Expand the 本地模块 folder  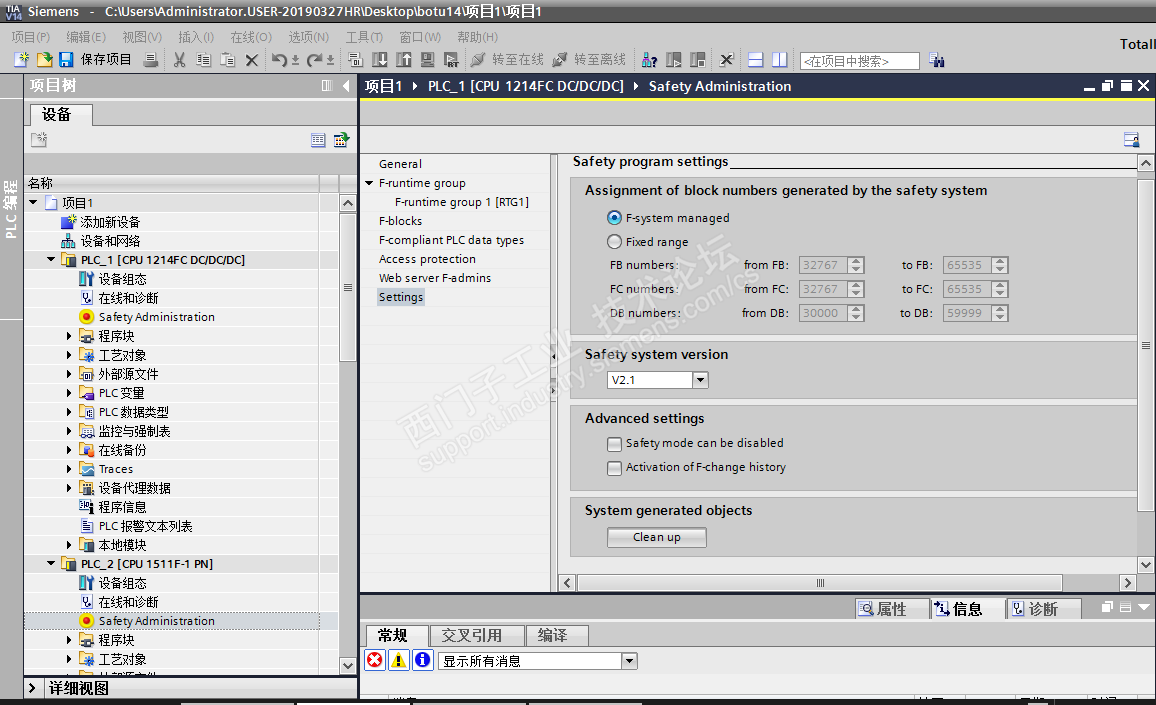pos(69,545)
